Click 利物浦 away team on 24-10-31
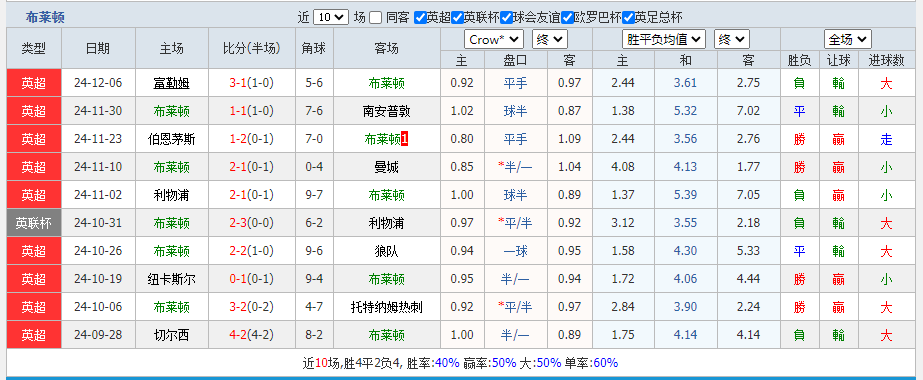 pyautogui.click(x=387, y=223)
